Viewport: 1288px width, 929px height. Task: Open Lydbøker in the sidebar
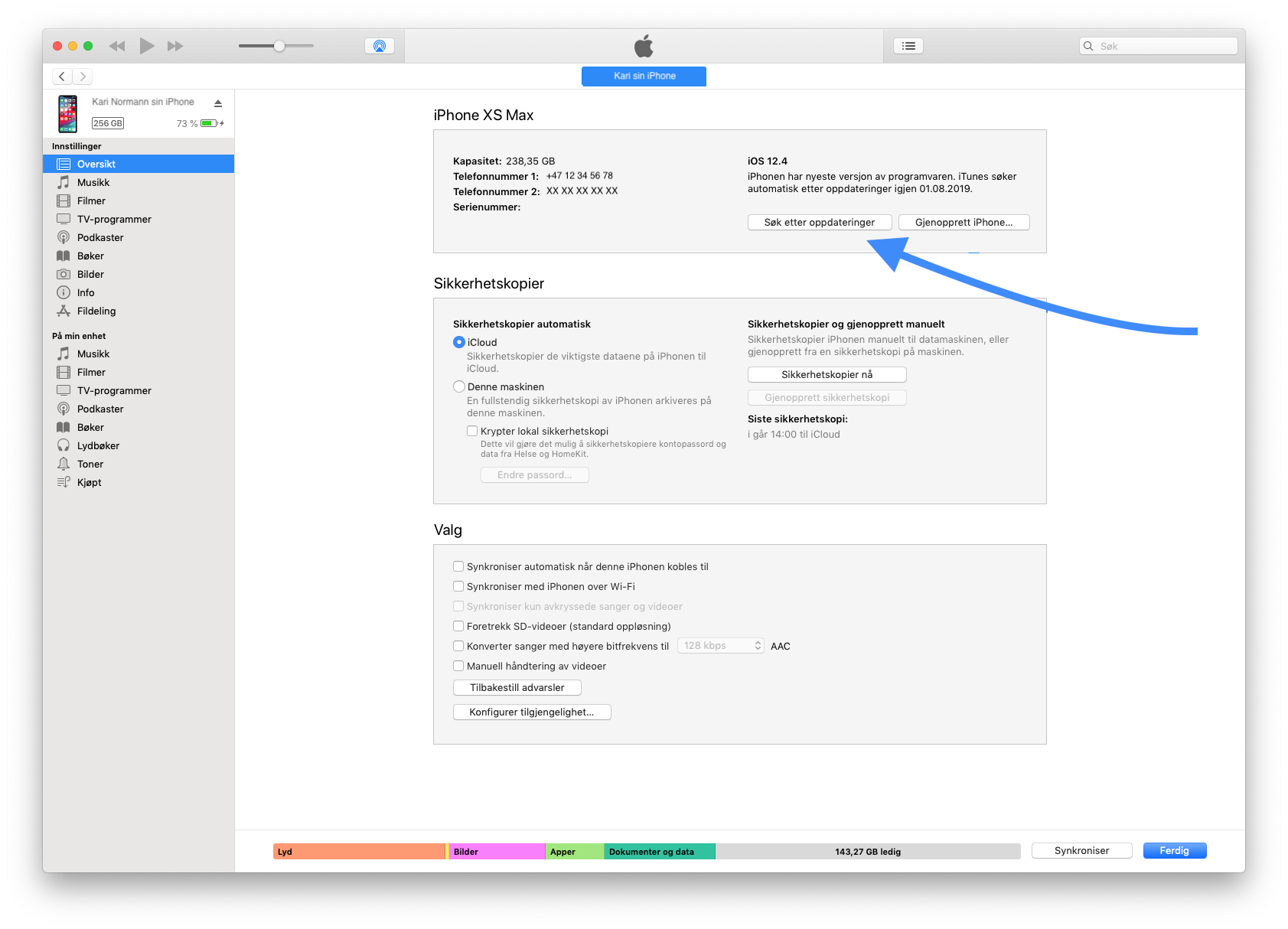tap(139, 445)
